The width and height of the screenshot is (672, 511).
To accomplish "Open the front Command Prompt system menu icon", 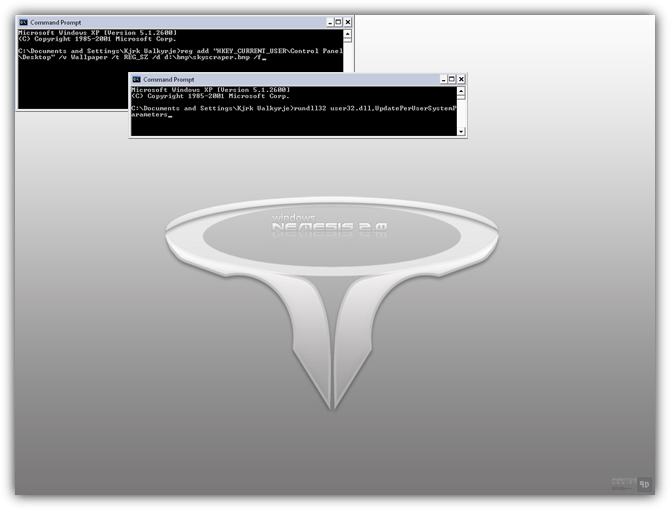I will click(136, 79).
